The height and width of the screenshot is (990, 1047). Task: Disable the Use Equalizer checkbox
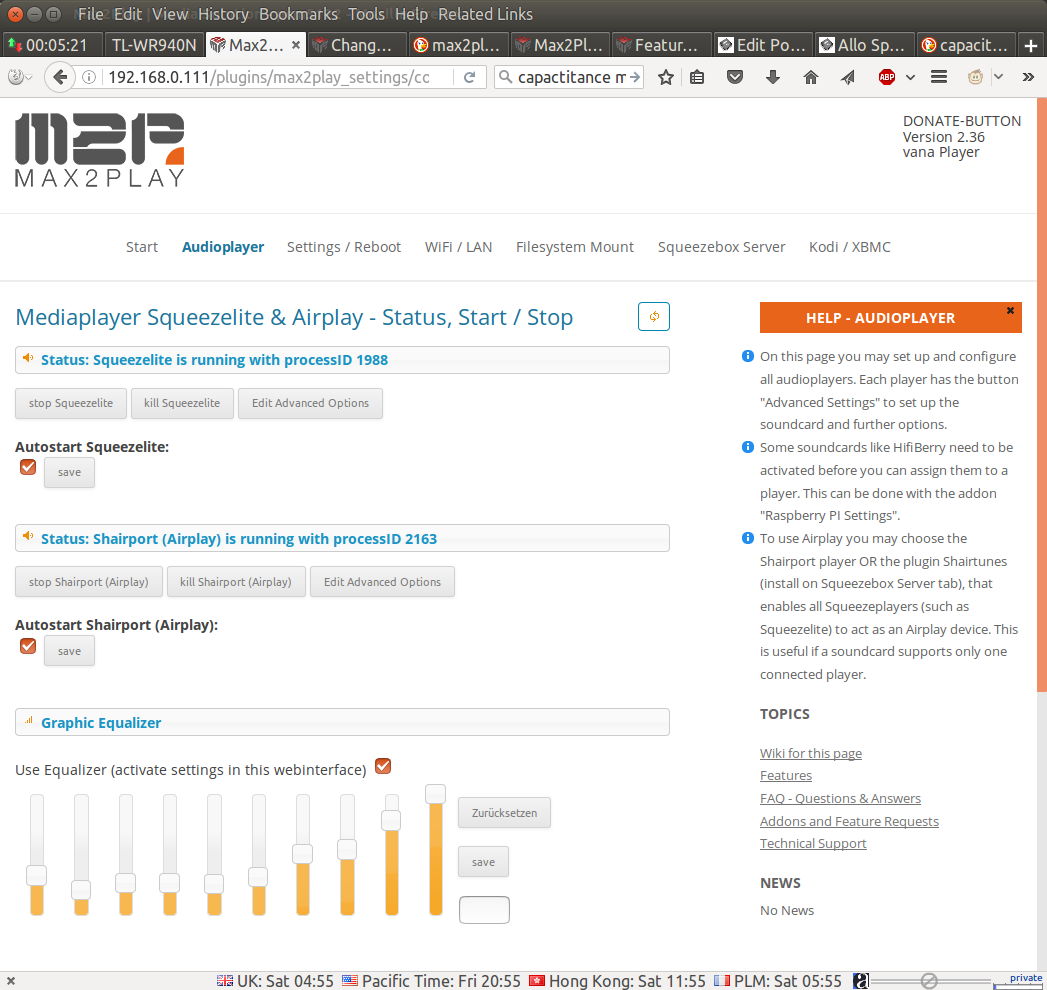pos(383,766)
